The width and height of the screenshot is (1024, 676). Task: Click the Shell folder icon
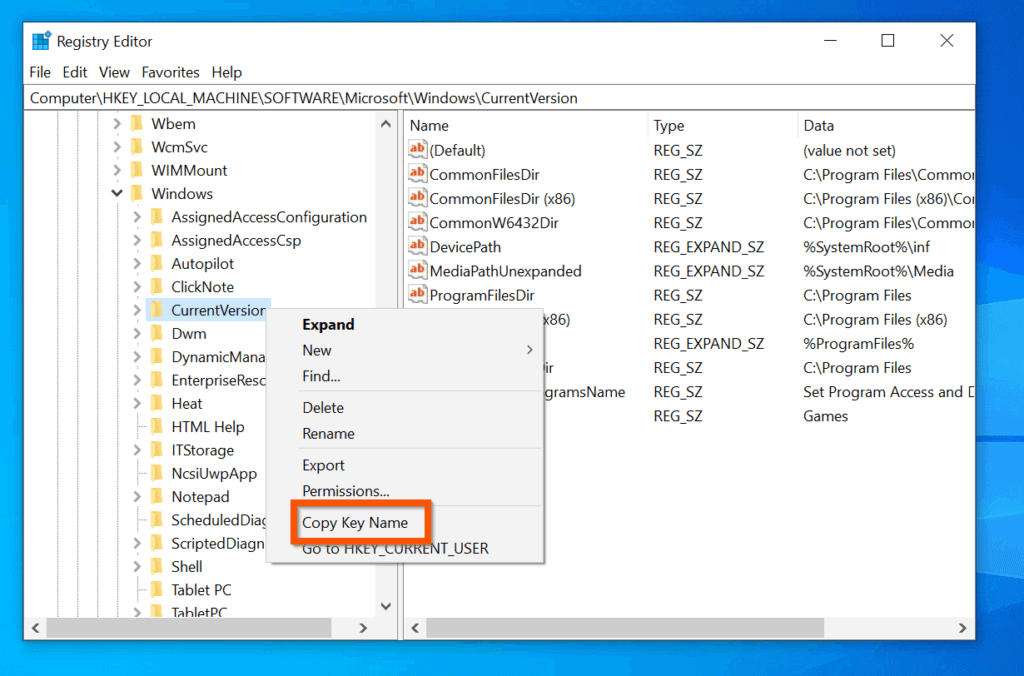pyautogui.click(x=157, y=566)
